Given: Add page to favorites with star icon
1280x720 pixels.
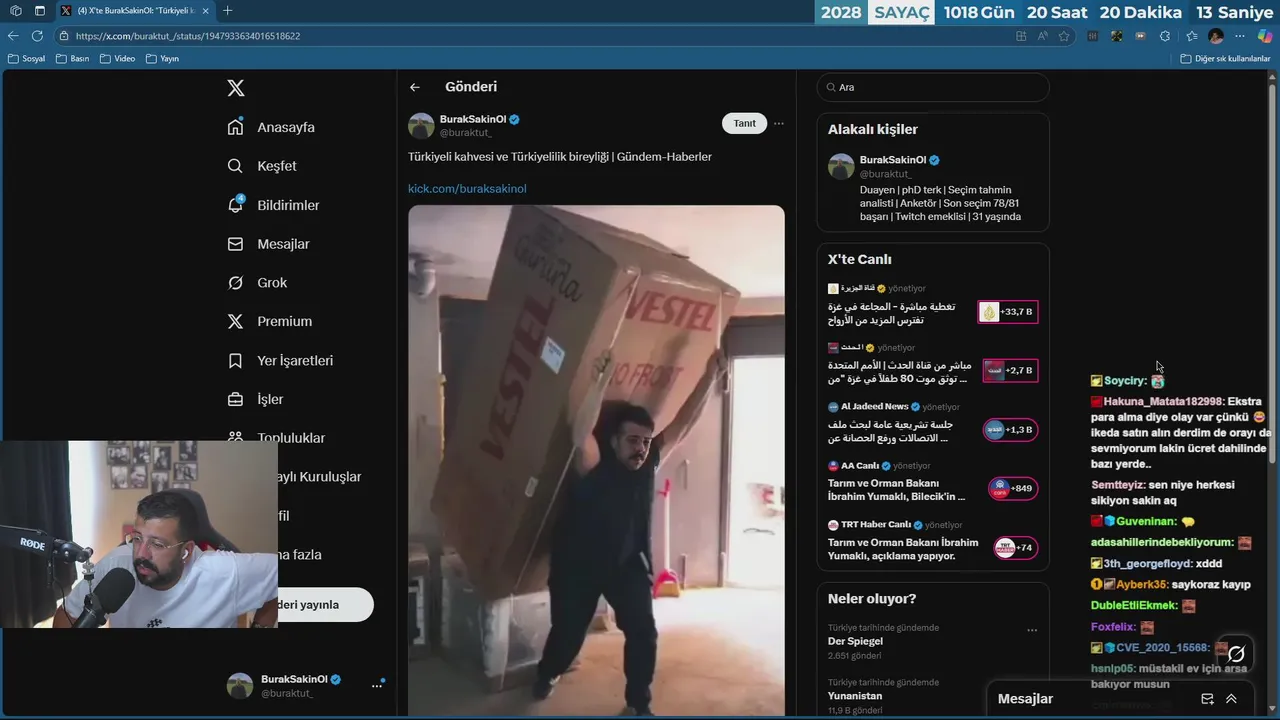Looking at the screenshot, I should (1065, 36).
